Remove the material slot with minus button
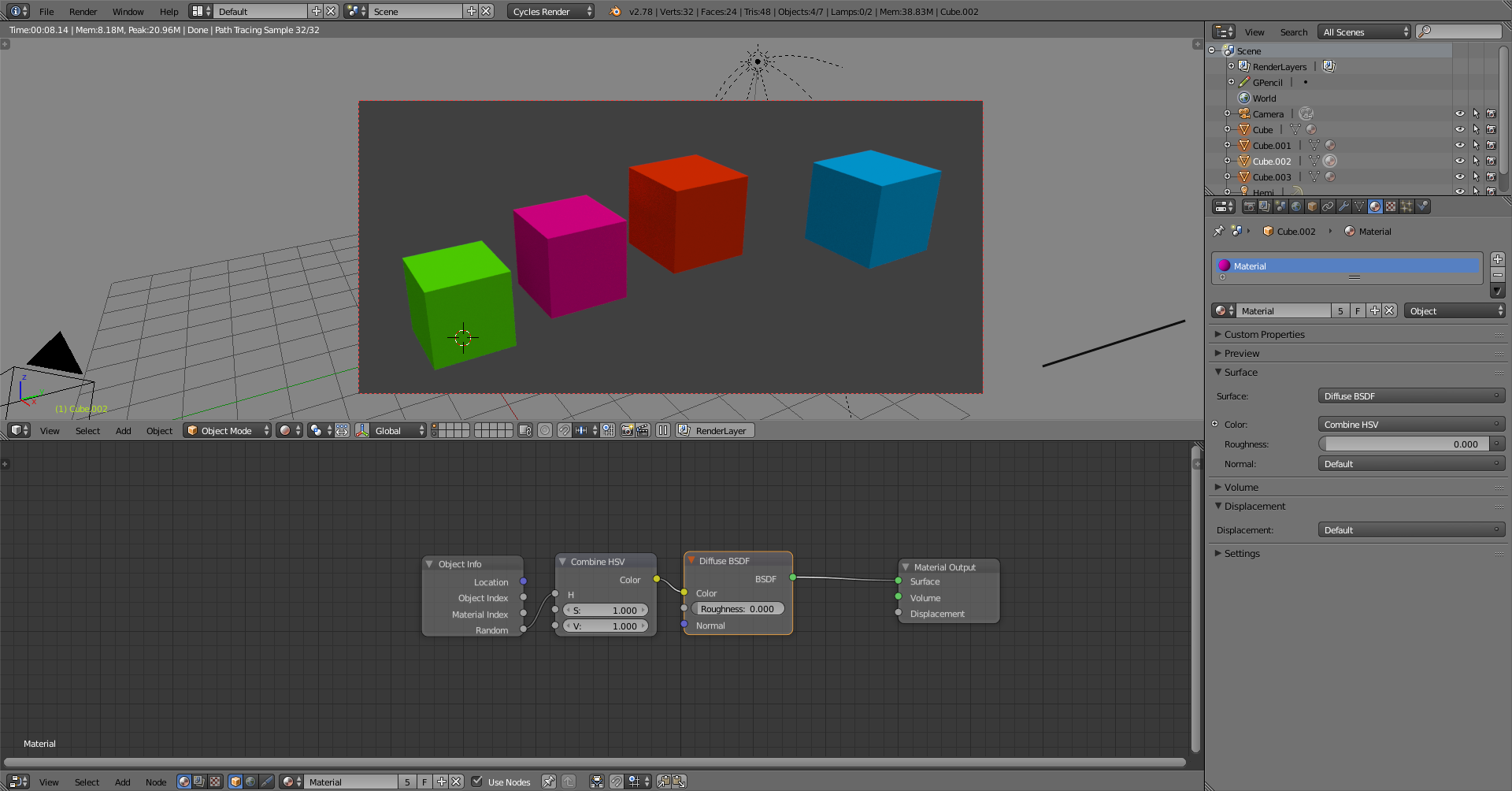Image resolution: width=1512 pixels, height=791 pixels. coord(1498,274)
